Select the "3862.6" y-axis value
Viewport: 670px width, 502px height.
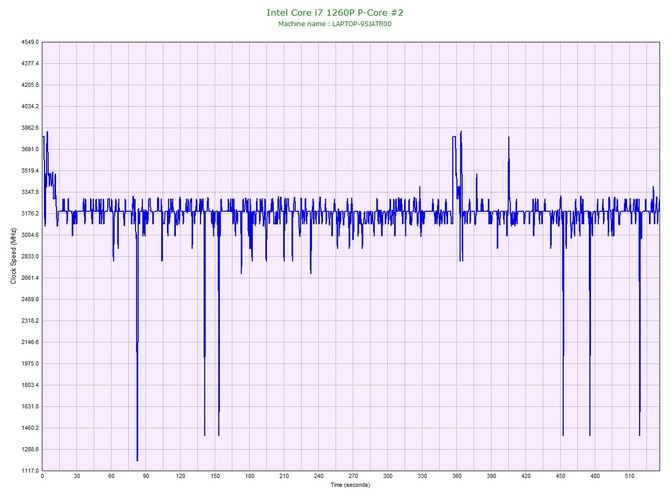[30, 128]
